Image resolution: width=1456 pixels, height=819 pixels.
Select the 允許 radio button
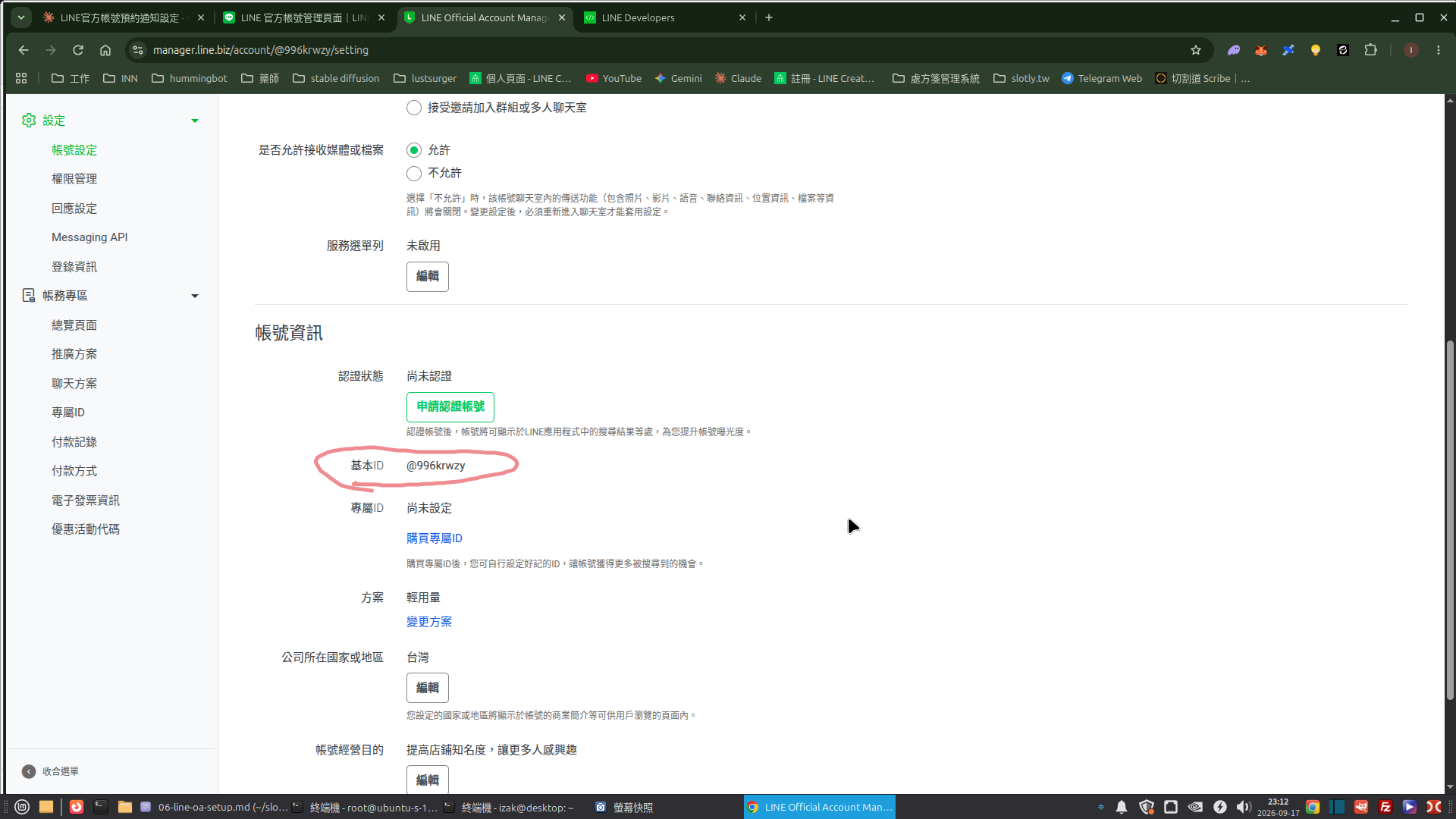414,150
